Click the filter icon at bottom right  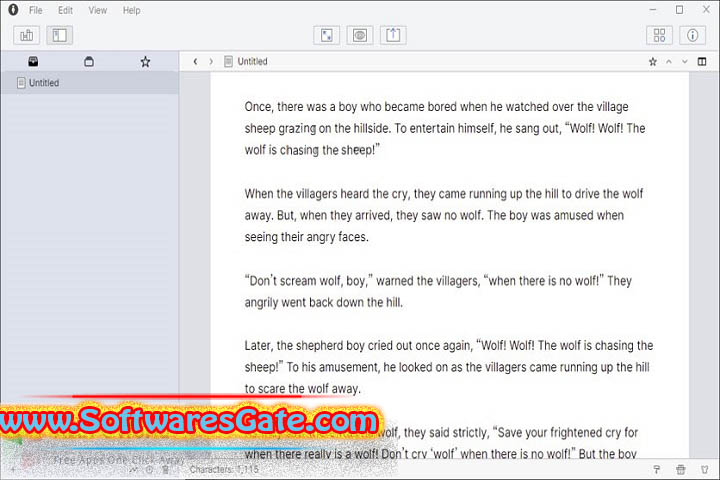[704, 469]
